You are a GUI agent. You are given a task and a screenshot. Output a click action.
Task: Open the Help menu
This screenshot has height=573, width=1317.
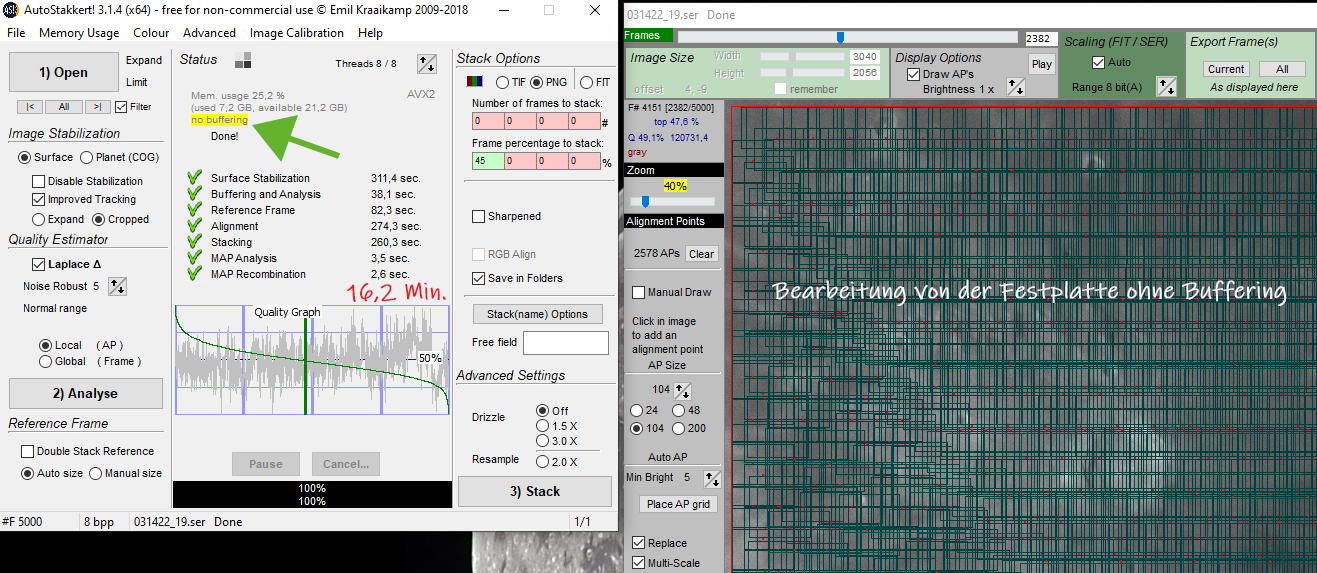tap(370, 33)
